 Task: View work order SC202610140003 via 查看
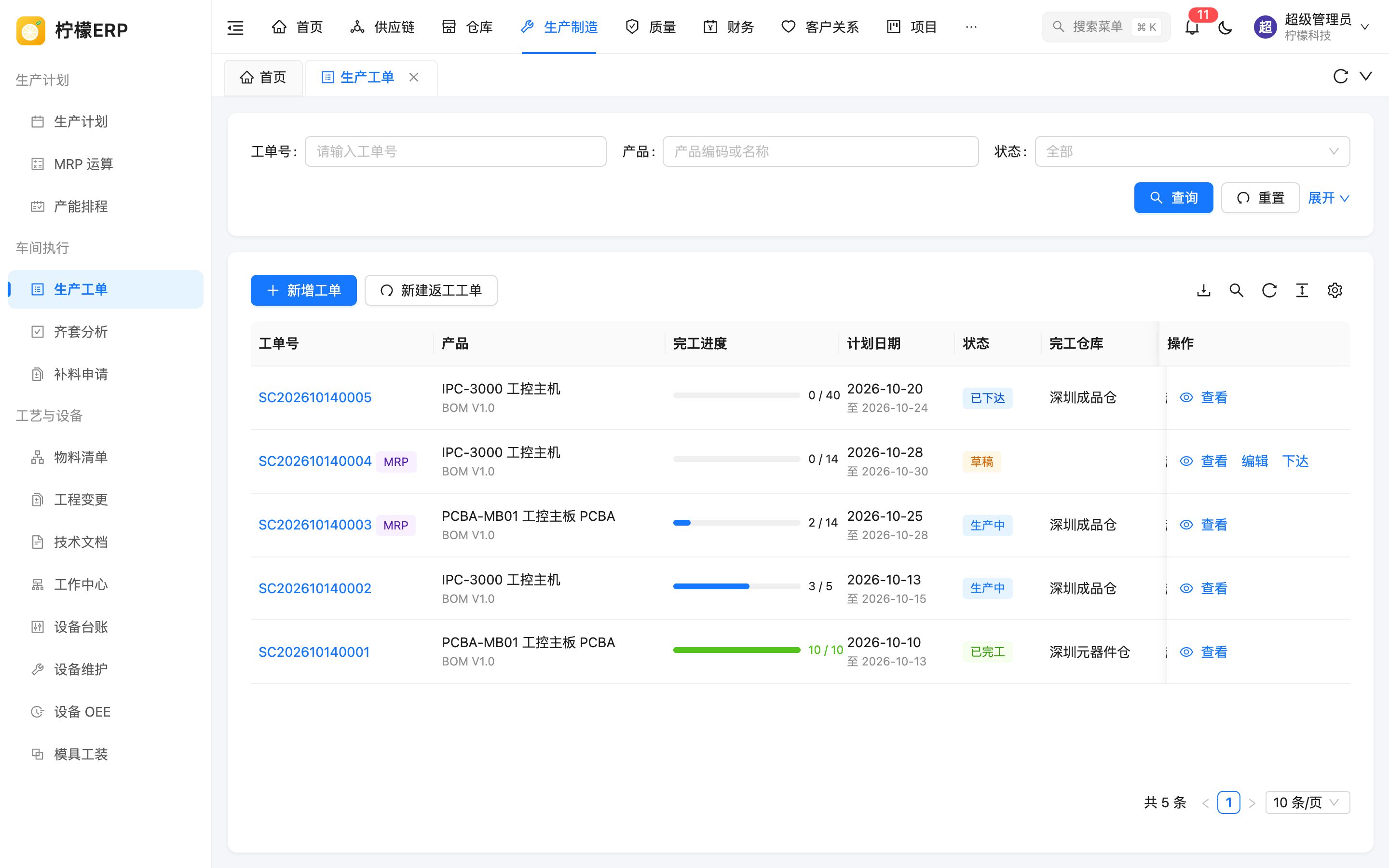pyautogui.click(x=1204, y=525)
